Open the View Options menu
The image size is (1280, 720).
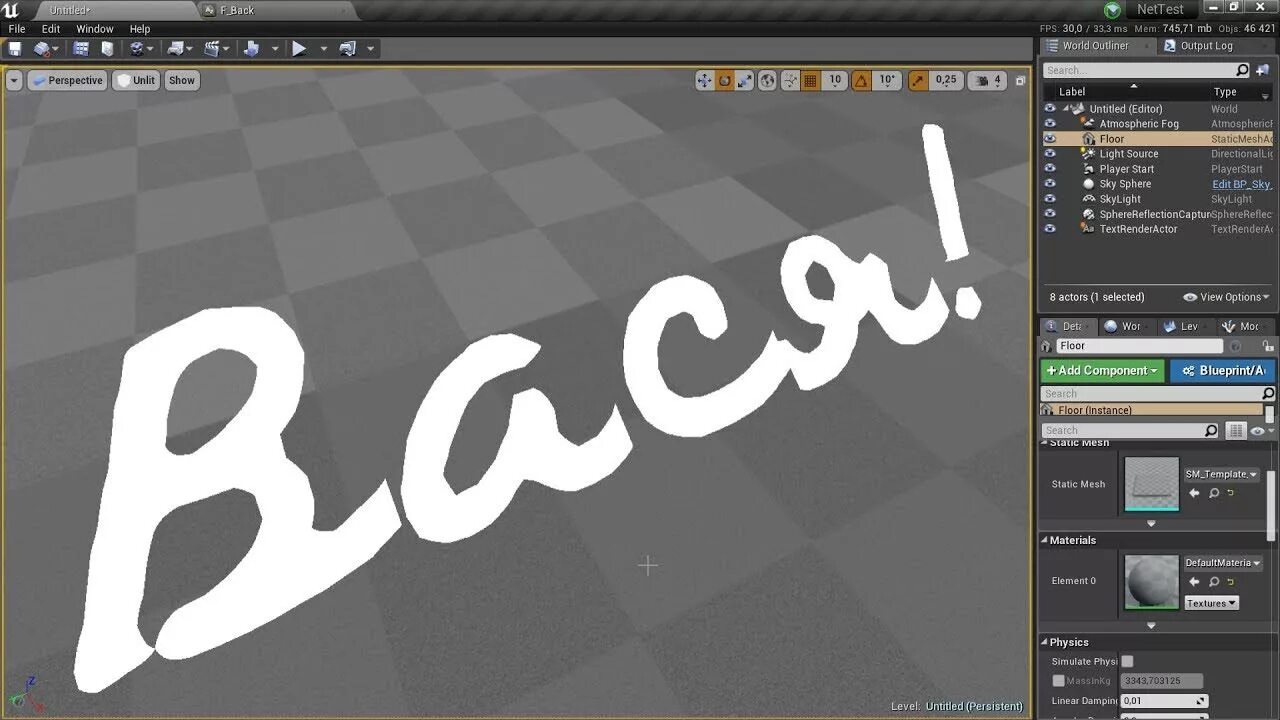pos(1226,297)
